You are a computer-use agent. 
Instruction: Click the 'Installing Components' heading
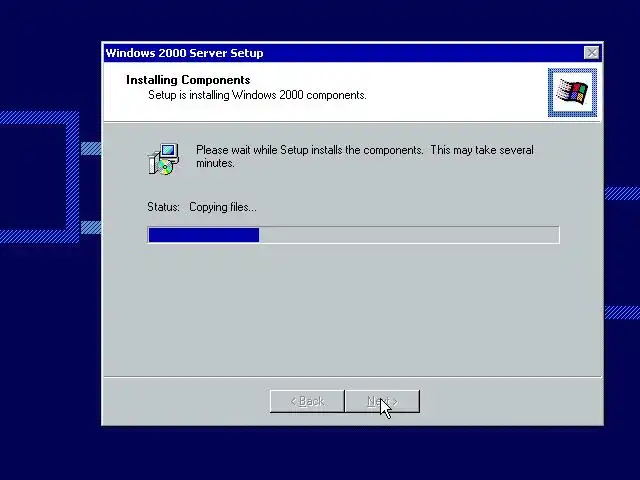coord(188,80)
